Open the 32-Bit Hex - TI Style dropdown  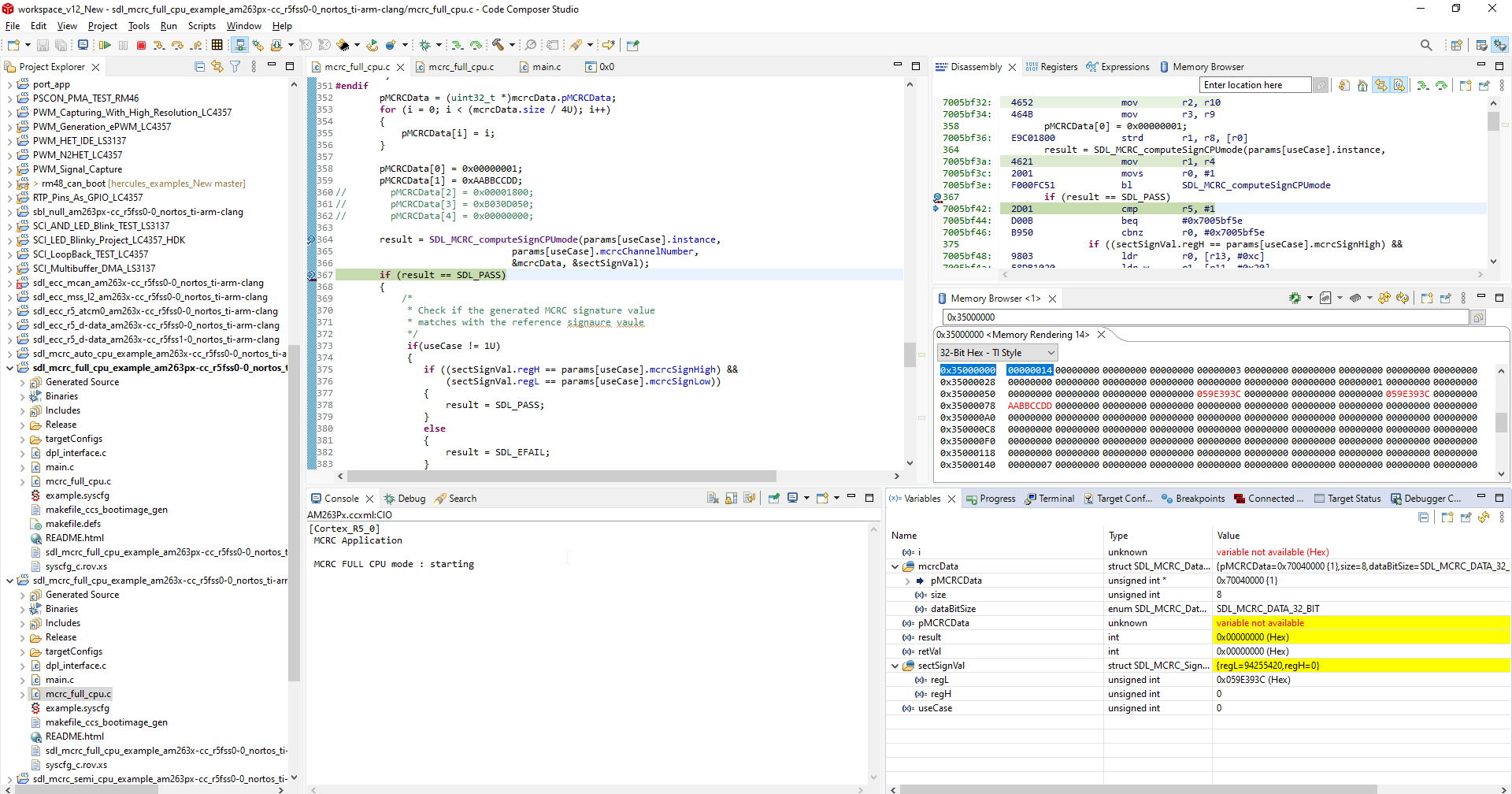997,353
